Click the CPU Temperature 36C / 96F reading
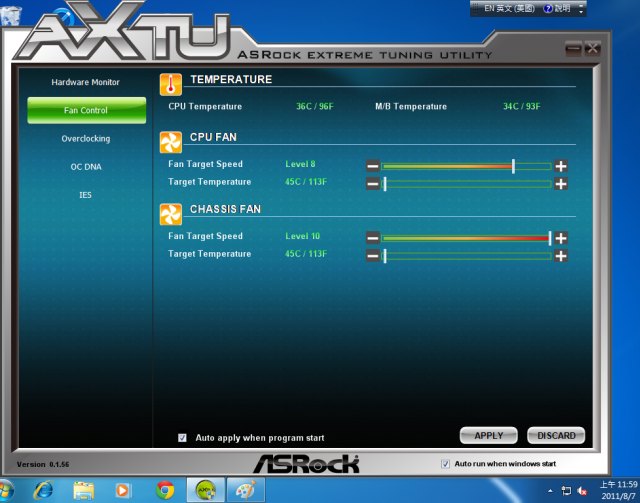Screen dimensions: 640x503 click(315, 107)
